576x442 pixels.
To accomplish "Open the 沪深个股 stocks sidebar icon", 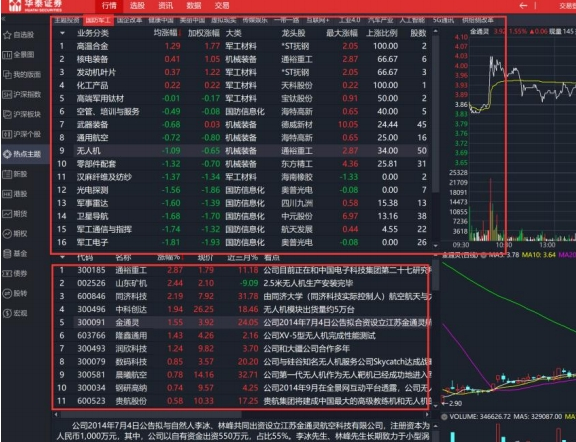I will click(x=7, y=134).
